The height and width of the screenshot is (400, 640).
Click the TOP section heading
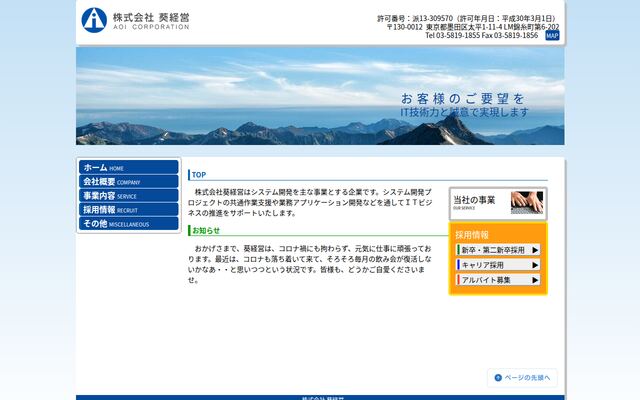click(x=199, y=175)
